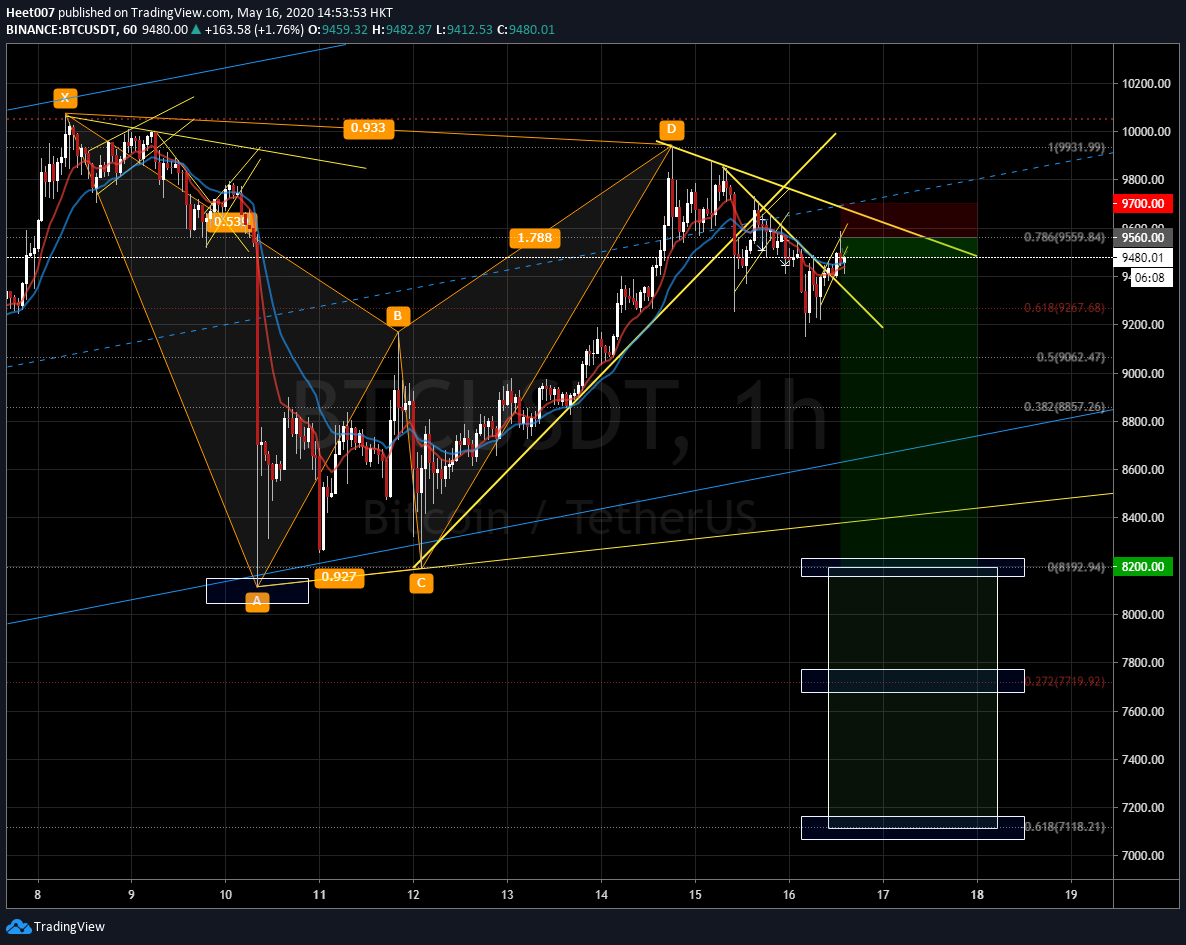Click the 0.927 ratio label
The image size is (1186, 945).
338,577
